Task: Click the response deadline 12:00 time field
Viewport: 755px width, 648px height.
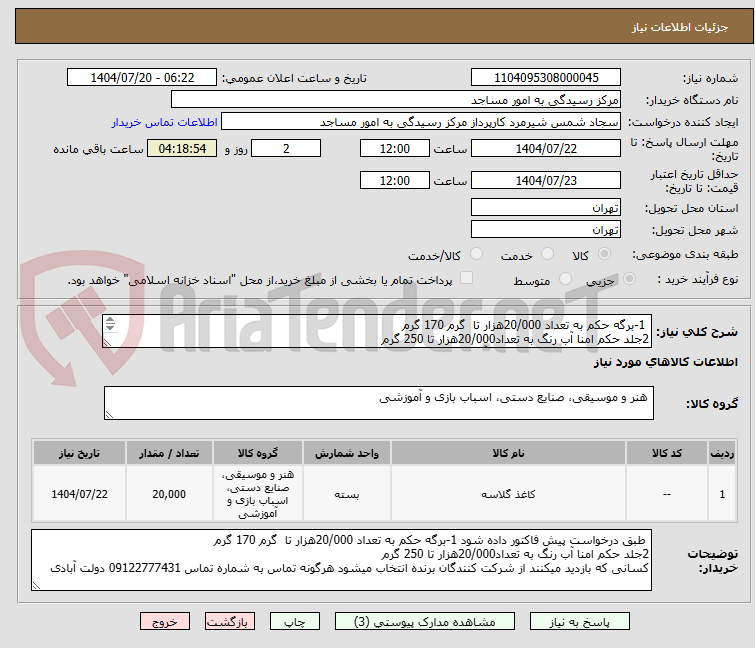Action: point(394,148)
